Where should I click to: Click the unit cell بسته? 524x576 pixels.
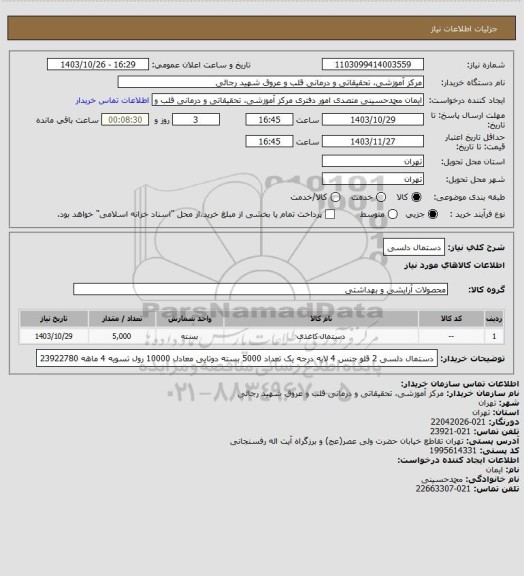click(190, 336)
